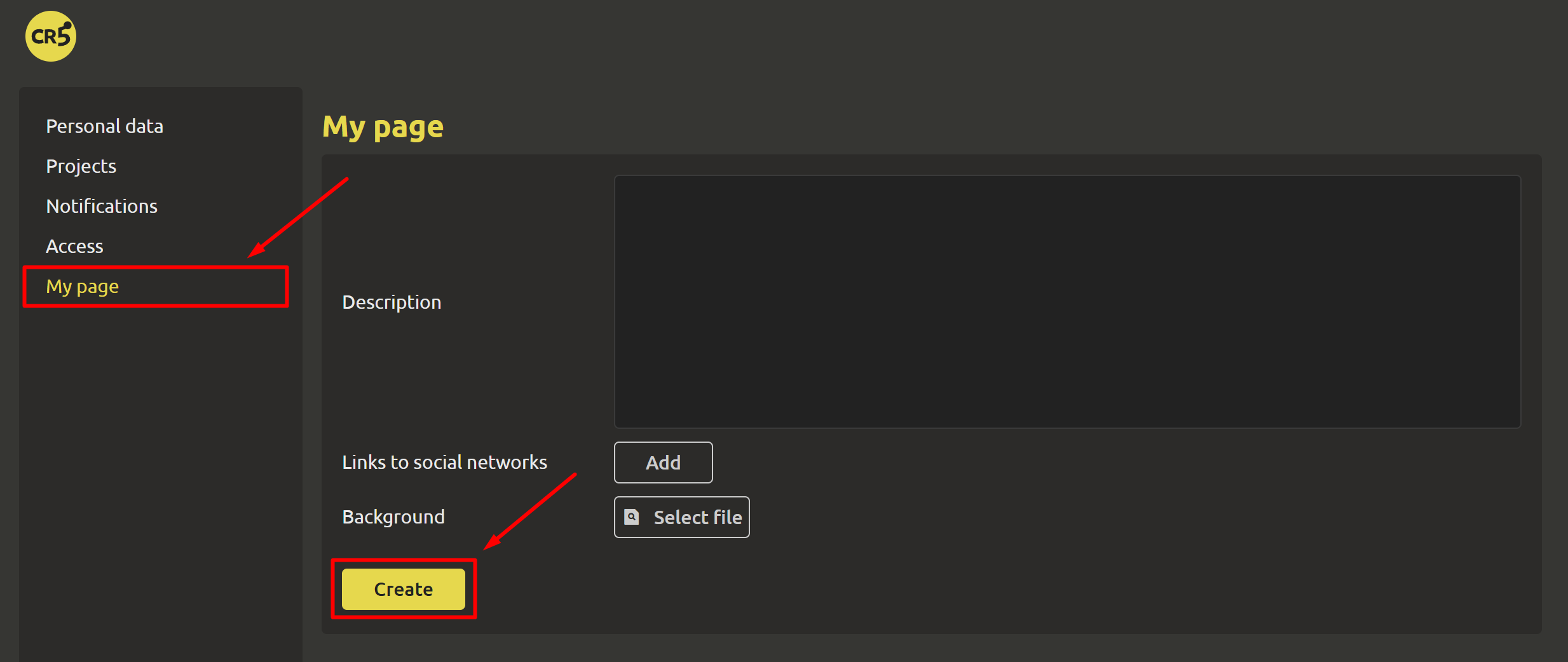Click the Links to social networks label
Screen dimensions: 1568x662
(444, 463)
